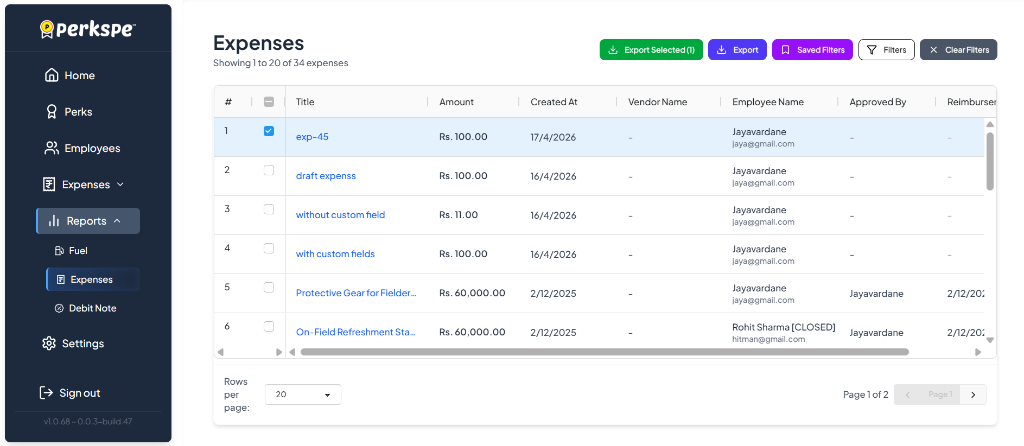Click the previous page arrow
This screenshot has height=446, width=1024.
[x=908, y=394]
